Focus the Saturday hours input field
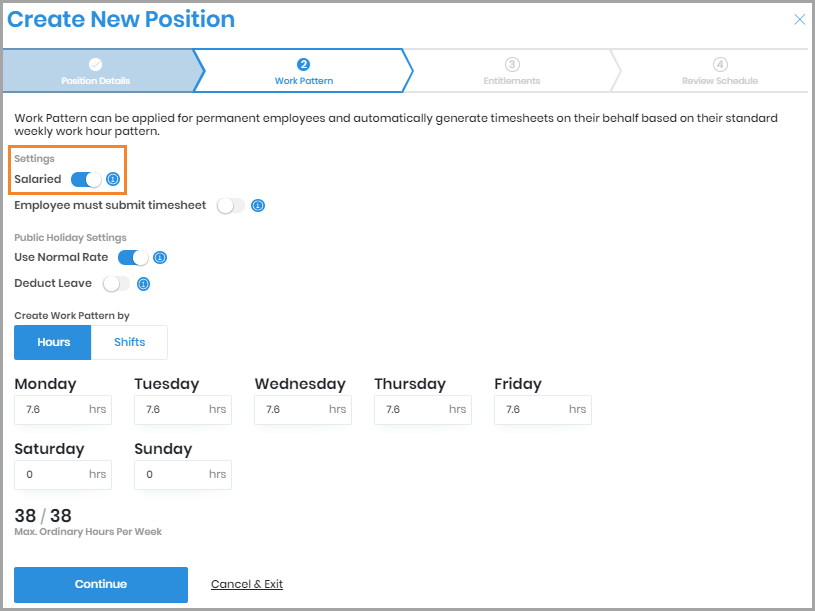Image resolution: width=815 pixels, height=611 pixels. click(x=50, y=474)
